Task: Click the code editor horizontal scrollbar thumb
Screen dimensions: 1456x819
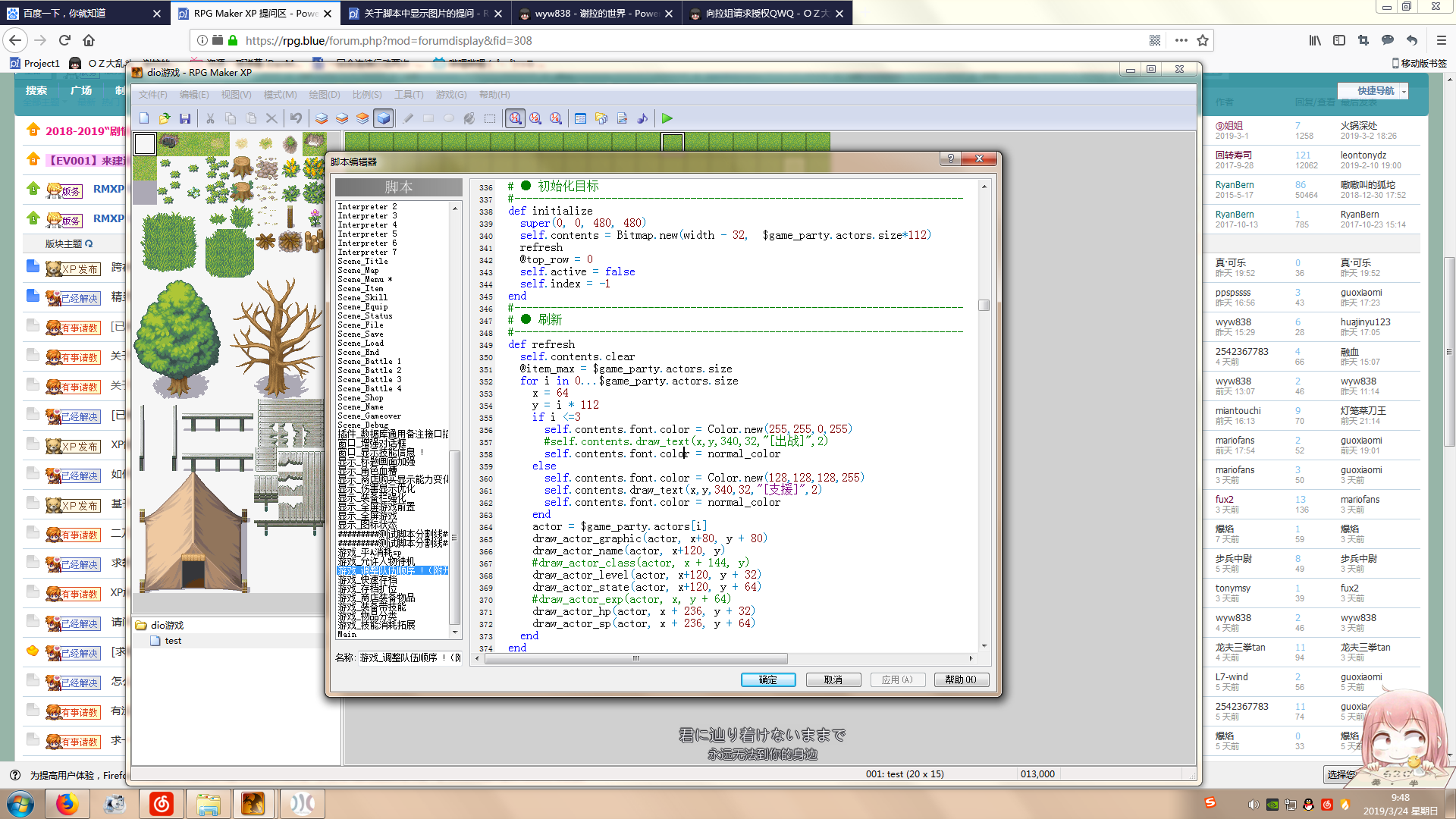Action: pyautogui.click(x=635, y=658)
